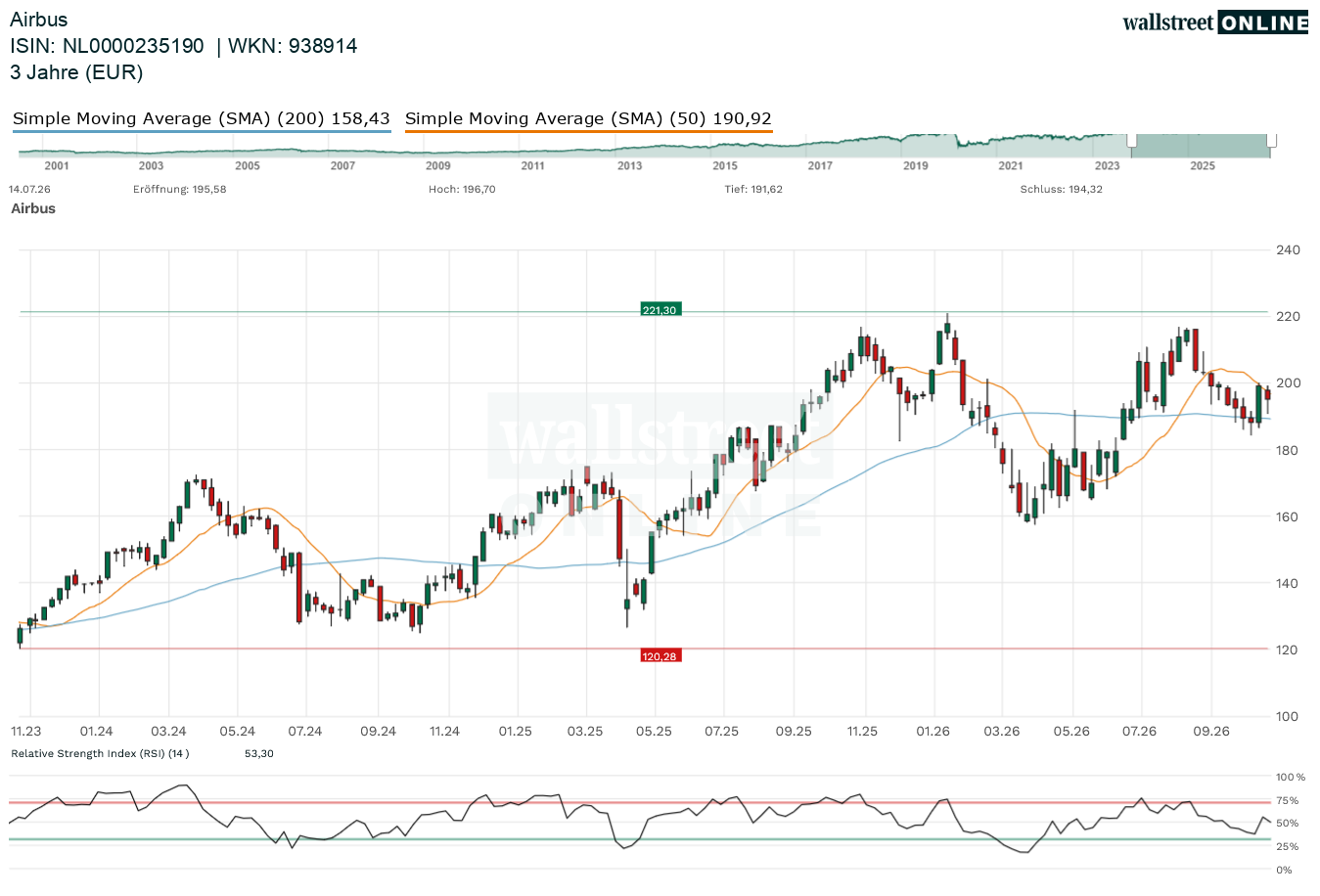Click the Tief: 191,62 value
The height and width of the screenshot is (896, 1320).
[753, 189]
